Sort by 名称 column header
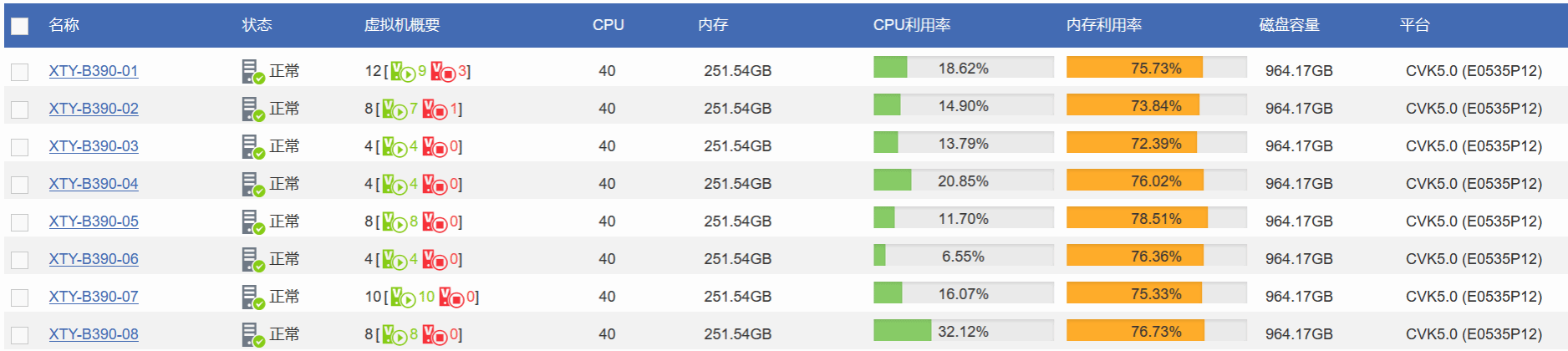The height and width of the screenshot is (351, 1568). 64,25
